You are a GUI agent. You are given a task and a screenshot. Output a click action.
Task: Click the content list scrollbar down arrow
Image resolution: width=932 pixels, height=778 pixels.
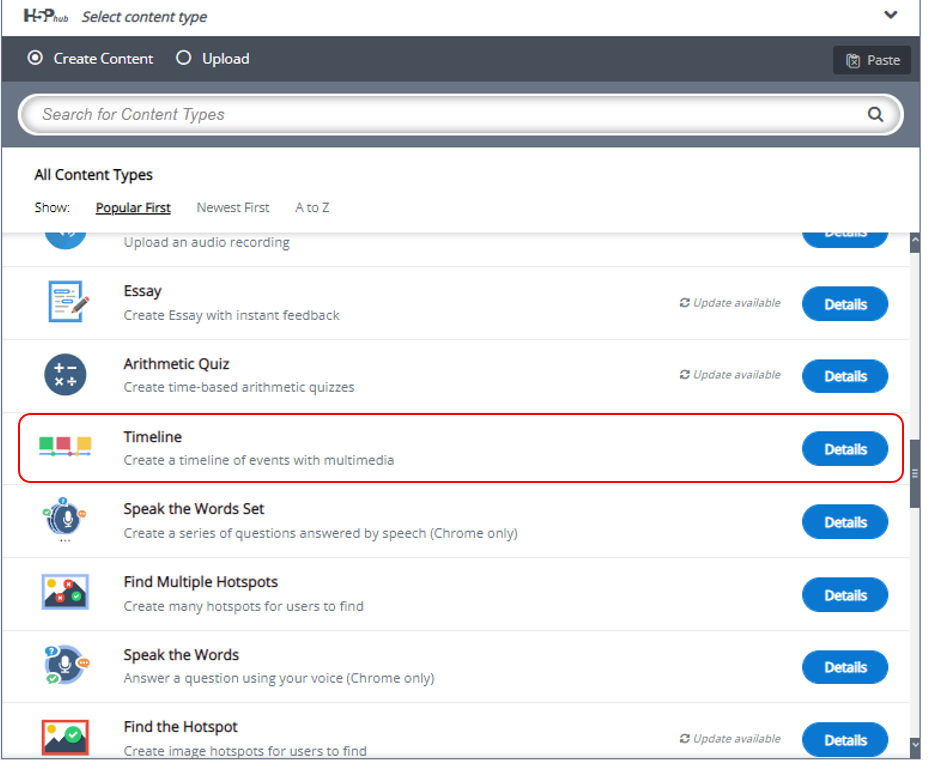[x=915, y=745]
